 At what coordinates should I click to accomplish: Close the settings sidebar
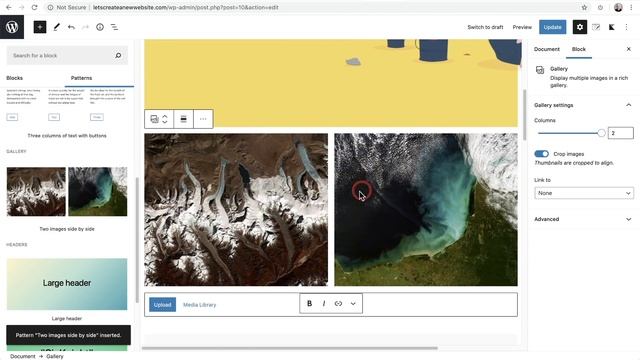629,49
